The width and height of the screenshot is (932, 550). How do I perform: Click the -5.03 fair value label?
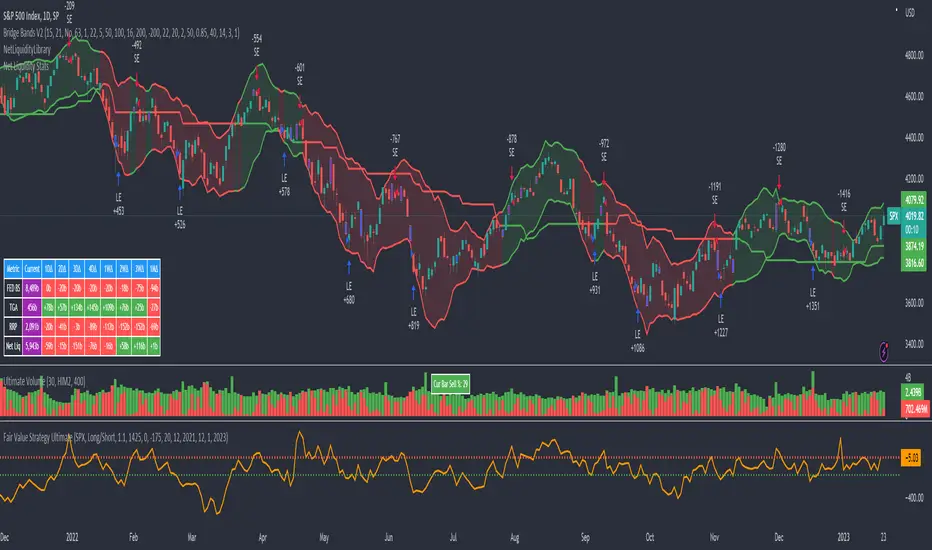[912, 457]
